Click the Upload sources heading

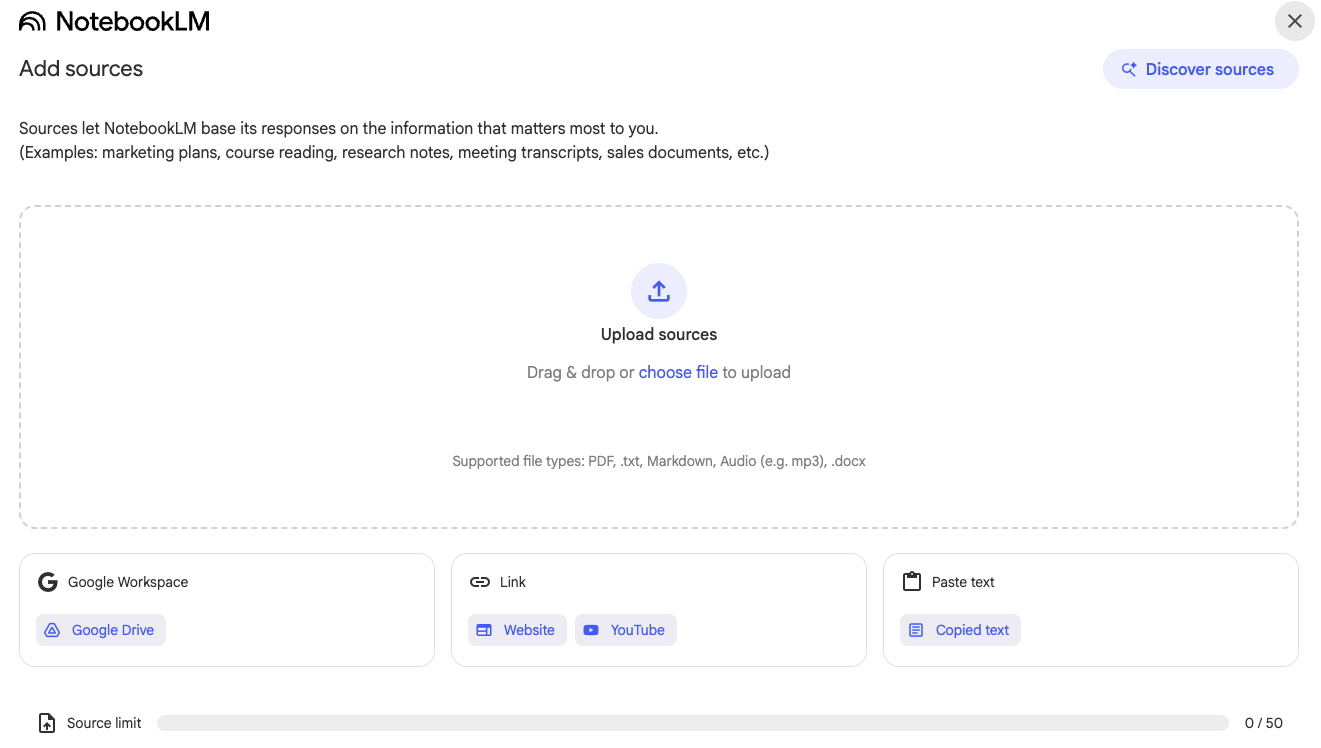(659, 334)
